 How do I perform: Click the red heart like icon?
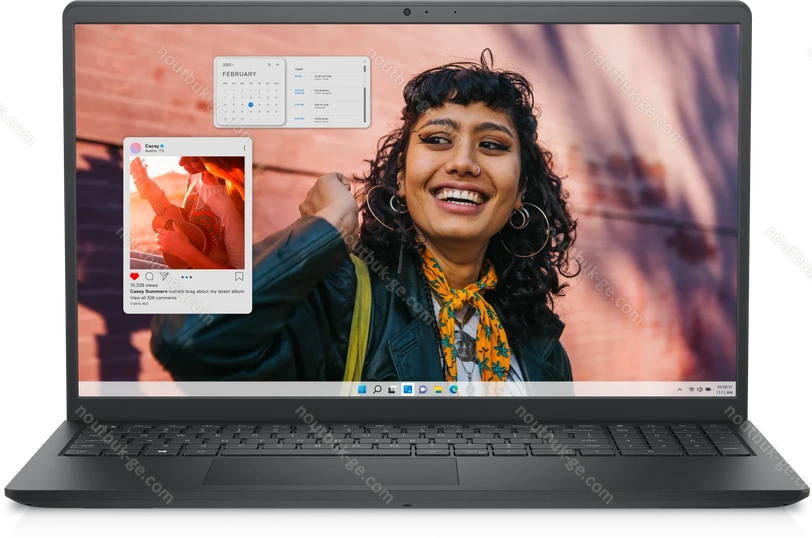[x=134, y=276]
